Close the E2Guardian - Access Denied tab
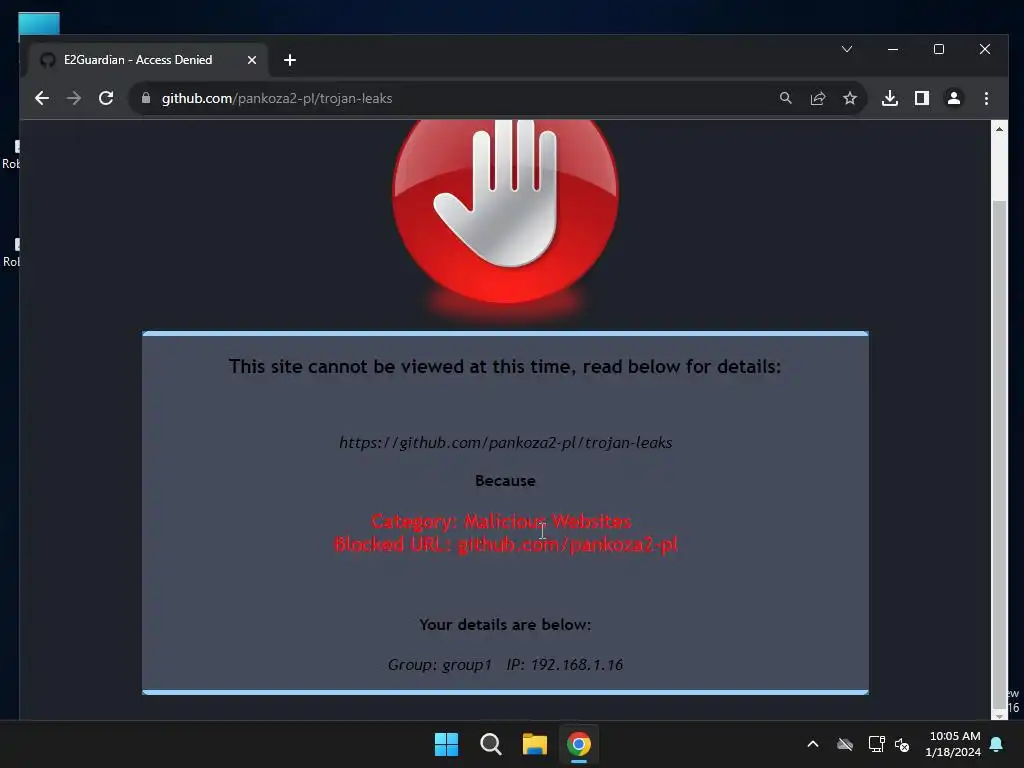 click(x=252, y=60)
